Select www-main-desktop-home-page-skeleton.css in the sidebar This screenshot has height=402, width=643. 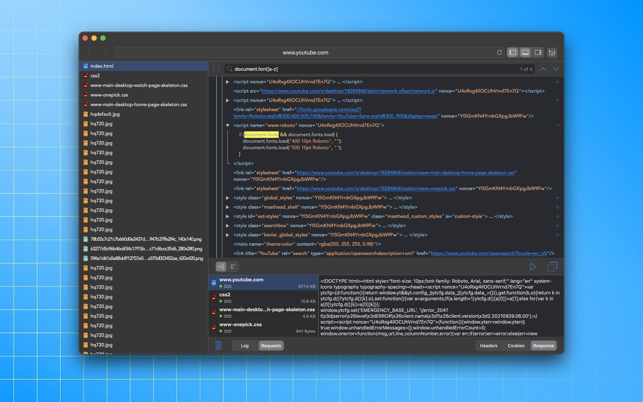[x=144, y=105]
